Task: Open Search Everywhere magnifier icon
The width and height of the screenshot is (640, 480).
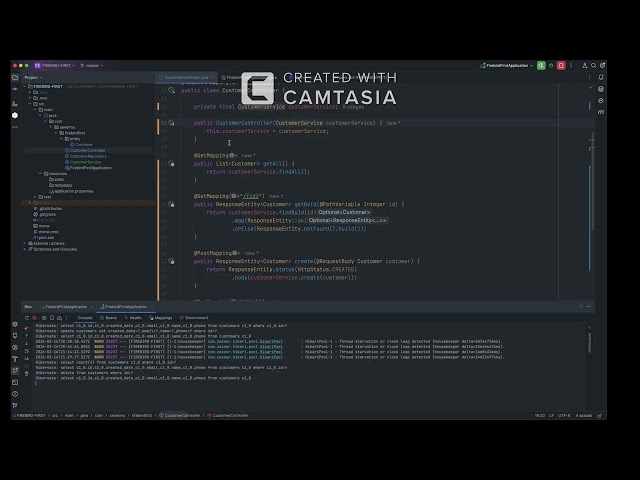Action: coord(593,65)
